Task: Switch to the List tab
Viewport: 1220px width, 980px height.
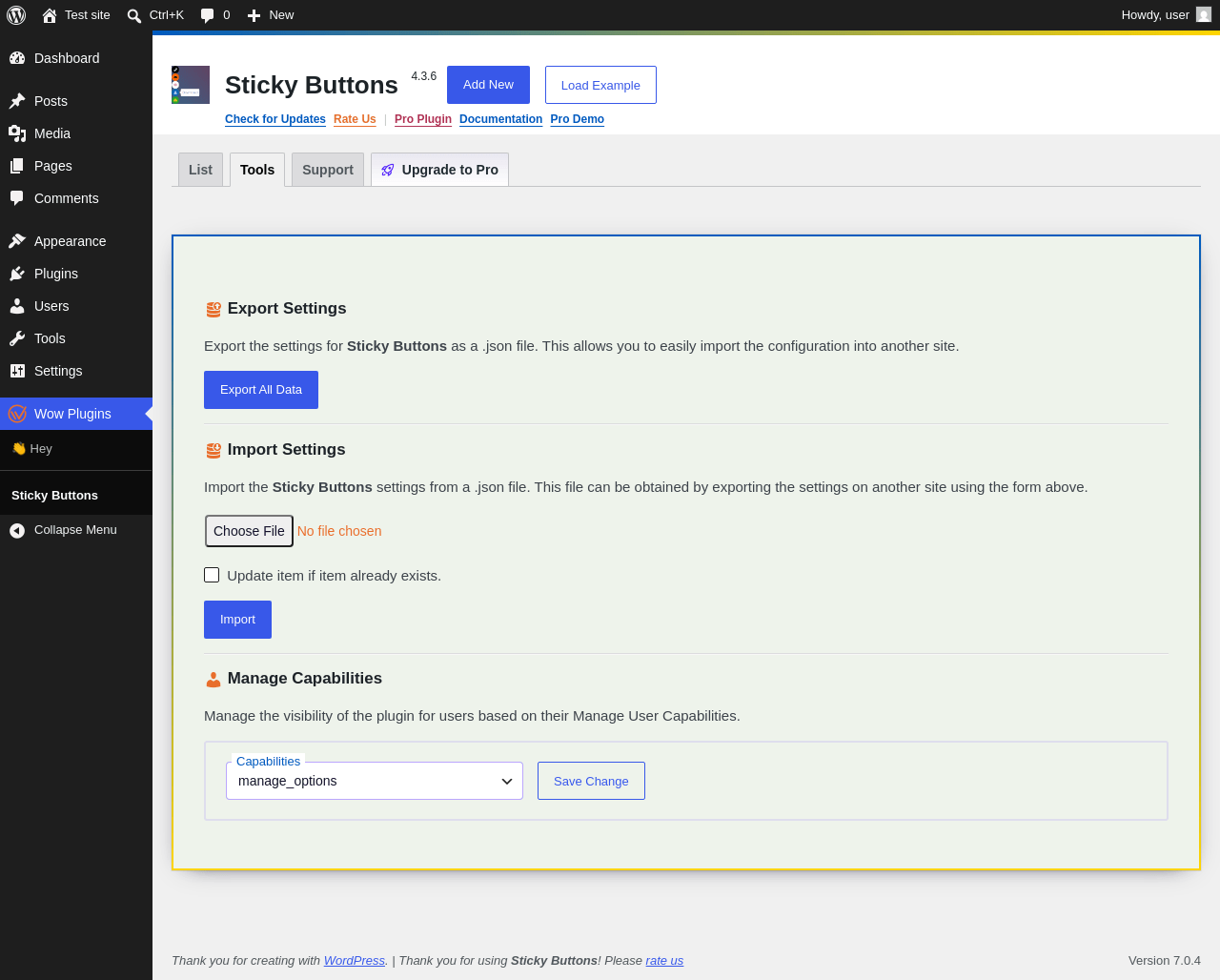Action: point(200,170)
